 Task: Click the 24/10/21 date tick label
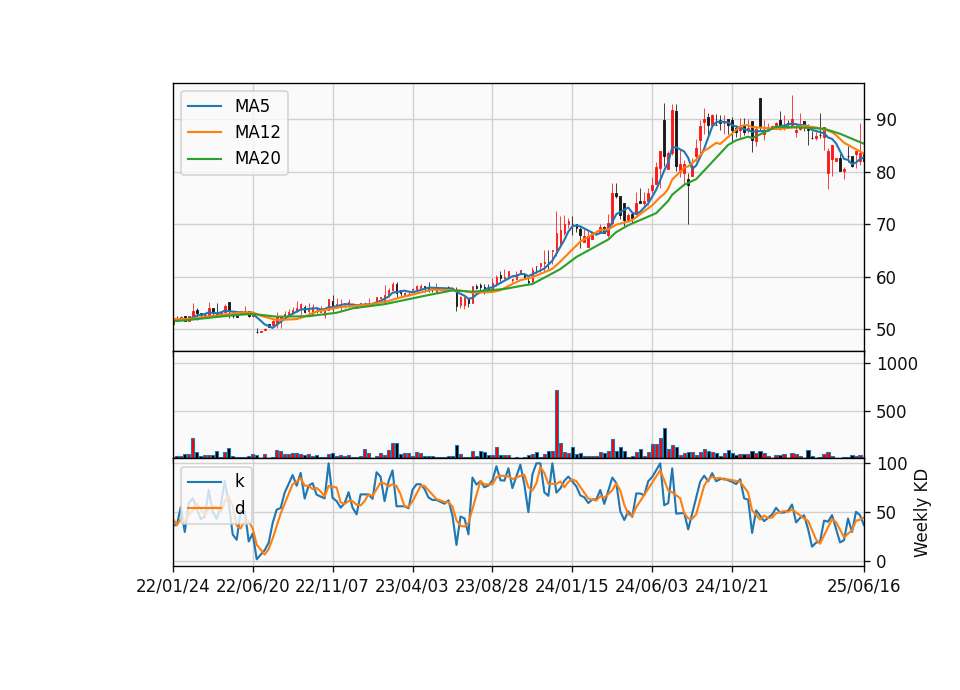(x=732, y=587)
